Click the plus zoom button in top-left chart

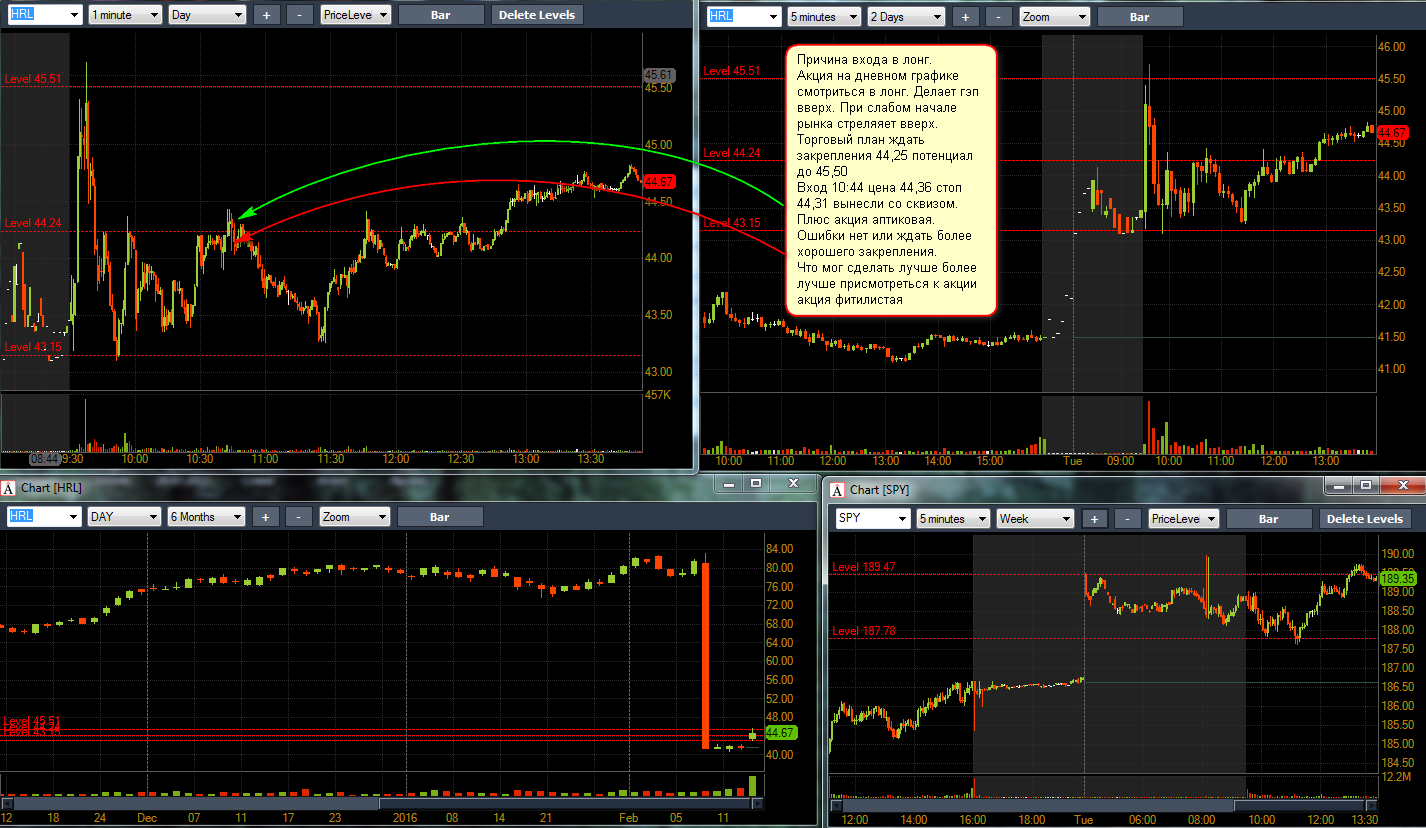coord(265,15)
